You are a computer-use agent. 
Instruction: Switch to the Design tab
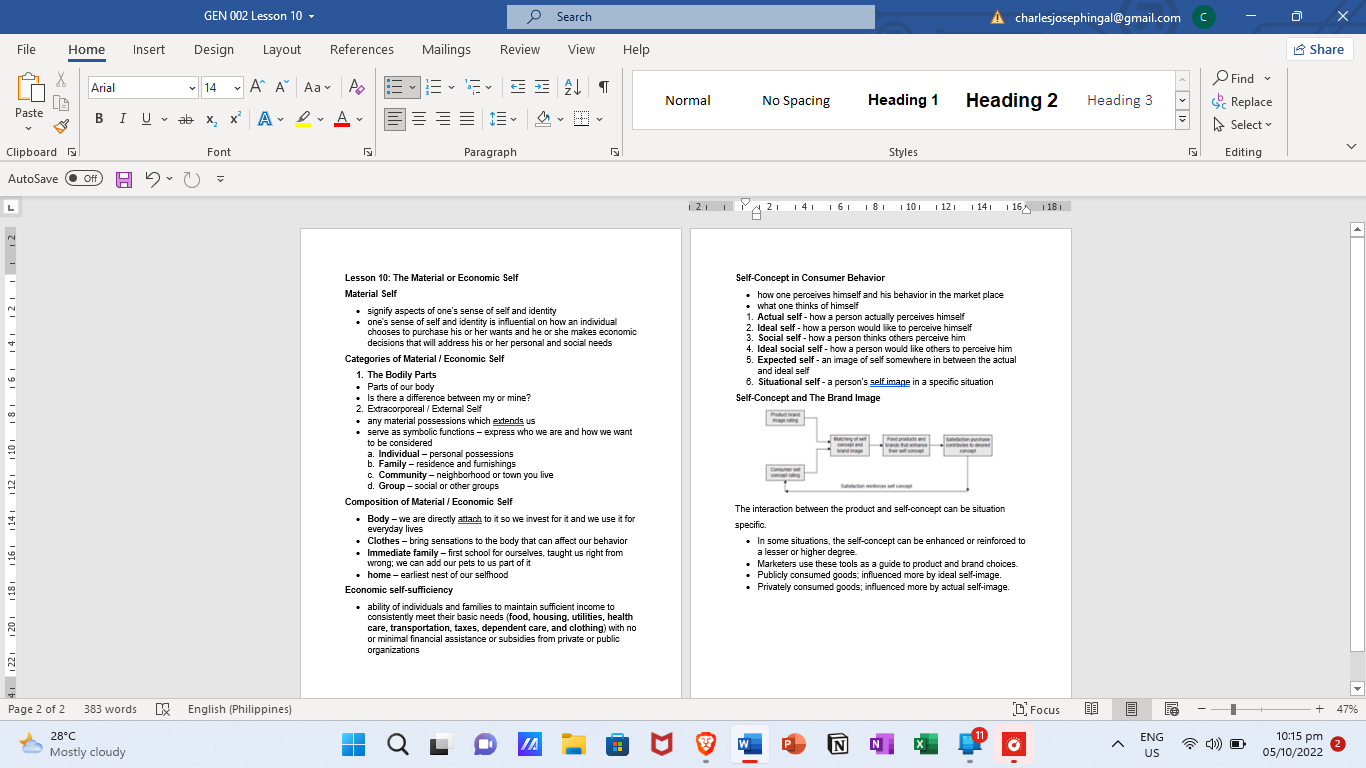click(x=214, y=49)
